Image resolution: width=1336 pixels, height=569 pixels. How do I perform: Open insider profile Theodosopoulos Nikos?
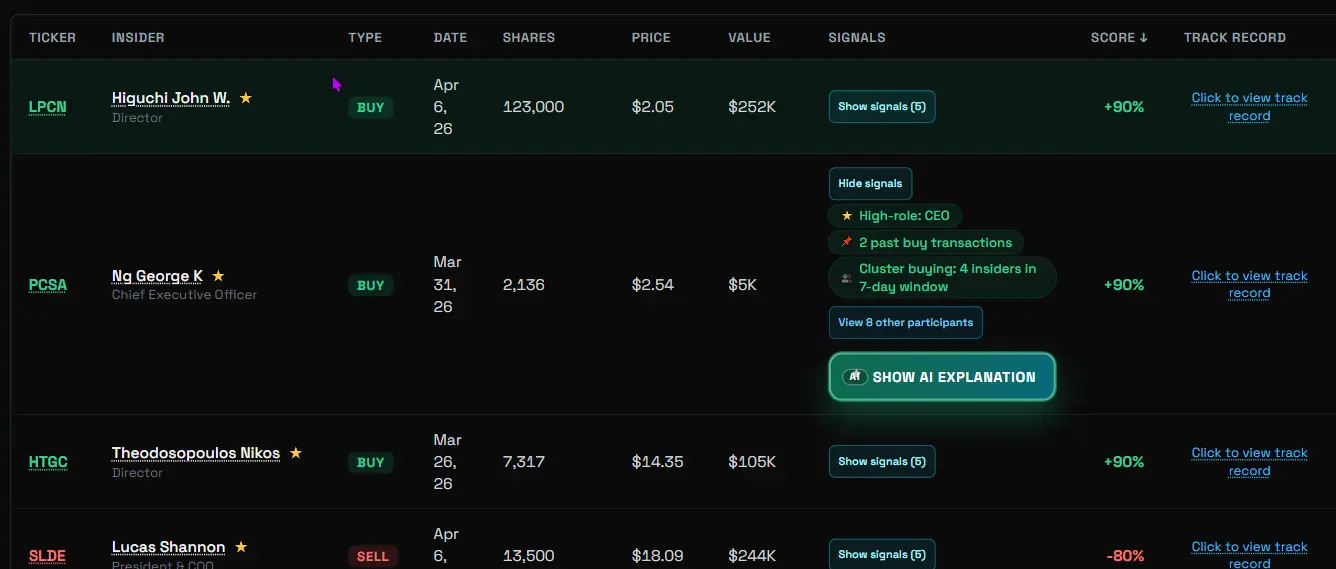click(x=196, y=453)
